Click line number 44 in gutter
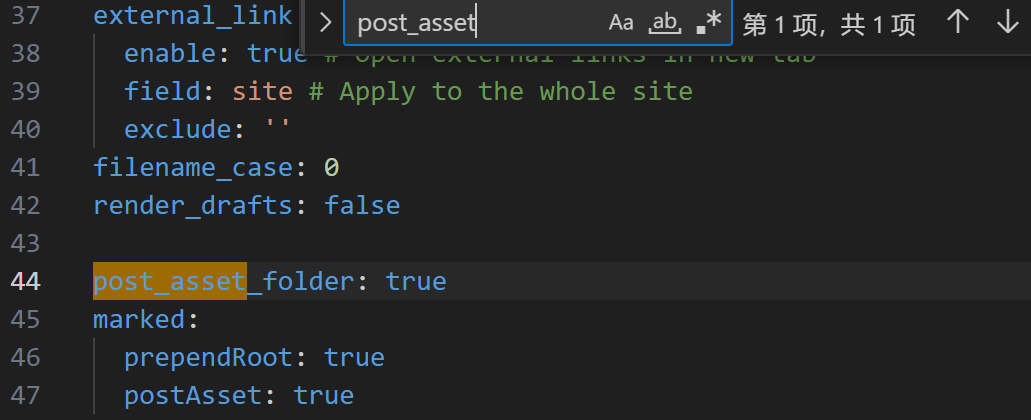1031x420 pixels. (x=26, y=281)
